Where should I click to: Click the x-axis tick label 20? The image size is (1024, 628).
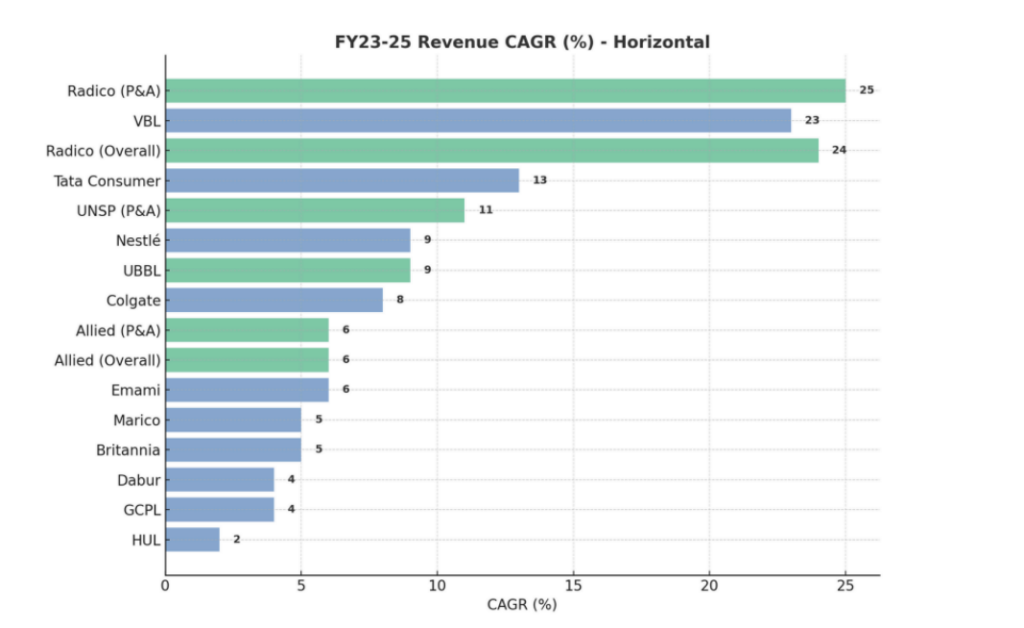pos(709,585)
